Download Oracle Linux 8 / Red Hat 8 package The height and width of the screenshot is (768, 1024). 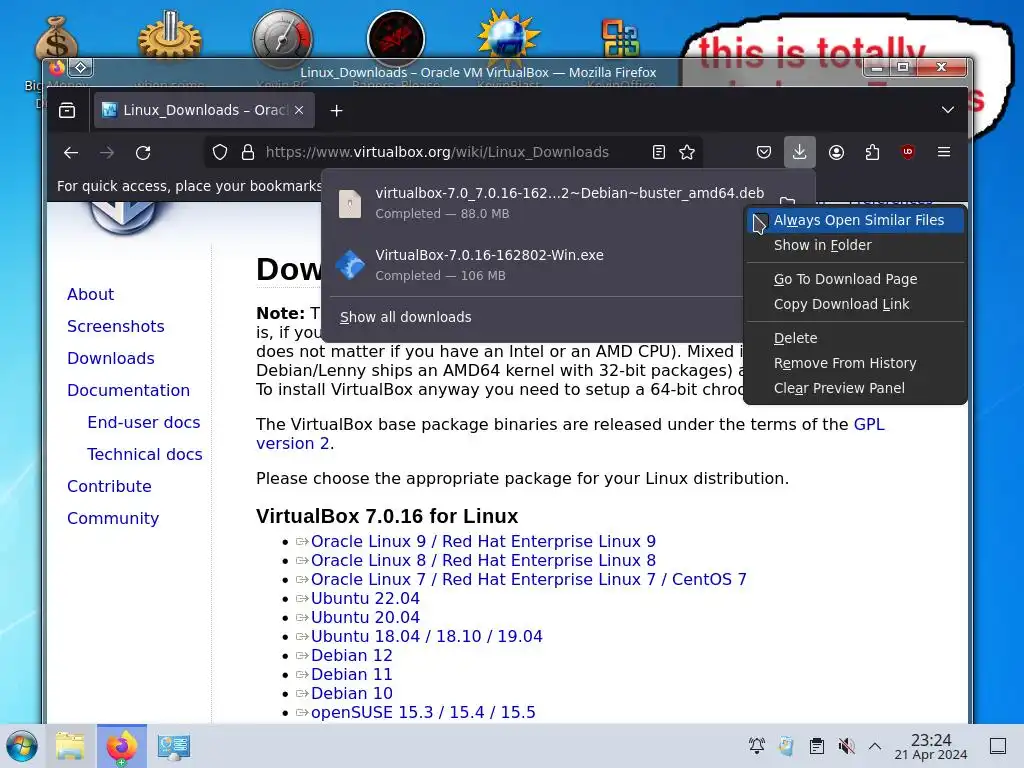pyautogui.click(x=483, y=560)
